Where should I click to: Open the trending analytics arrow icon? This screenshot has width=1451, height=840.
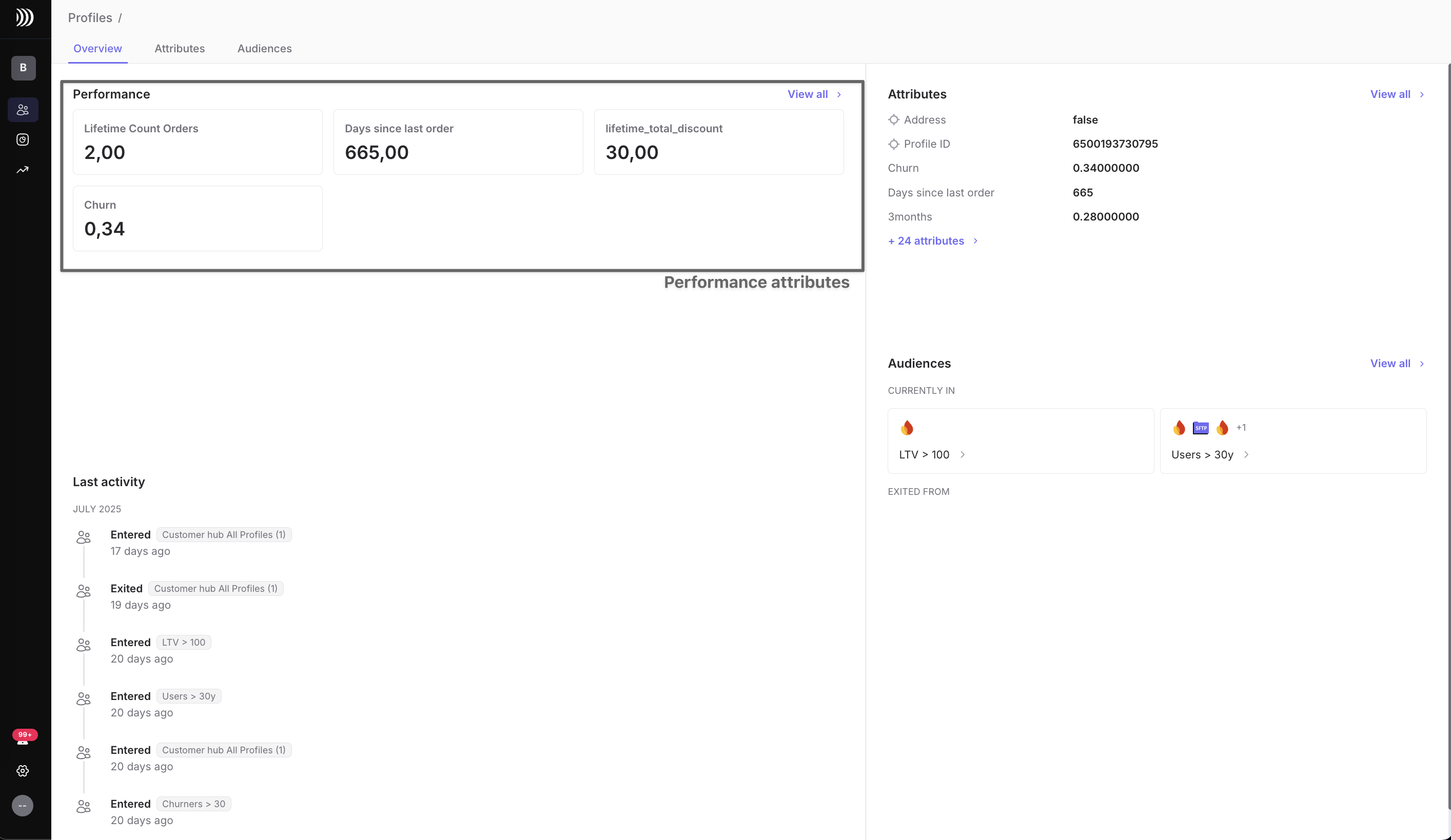(23, 170)
